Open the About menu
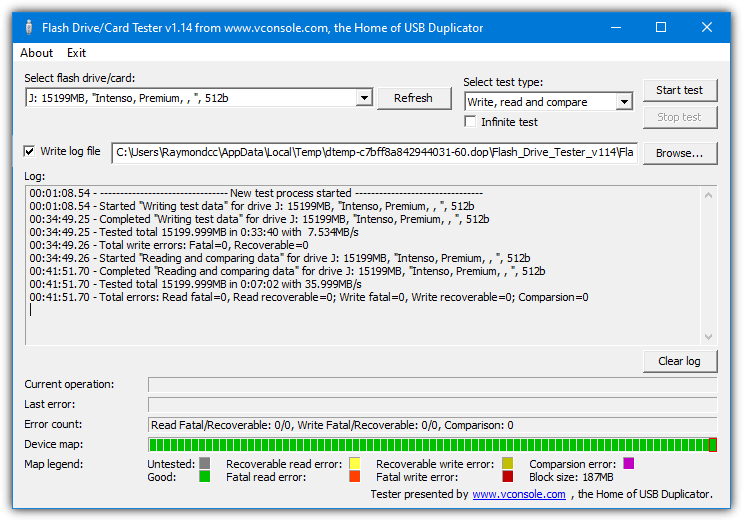This screenshot has width=743, height=520. [x=36, y=53]
